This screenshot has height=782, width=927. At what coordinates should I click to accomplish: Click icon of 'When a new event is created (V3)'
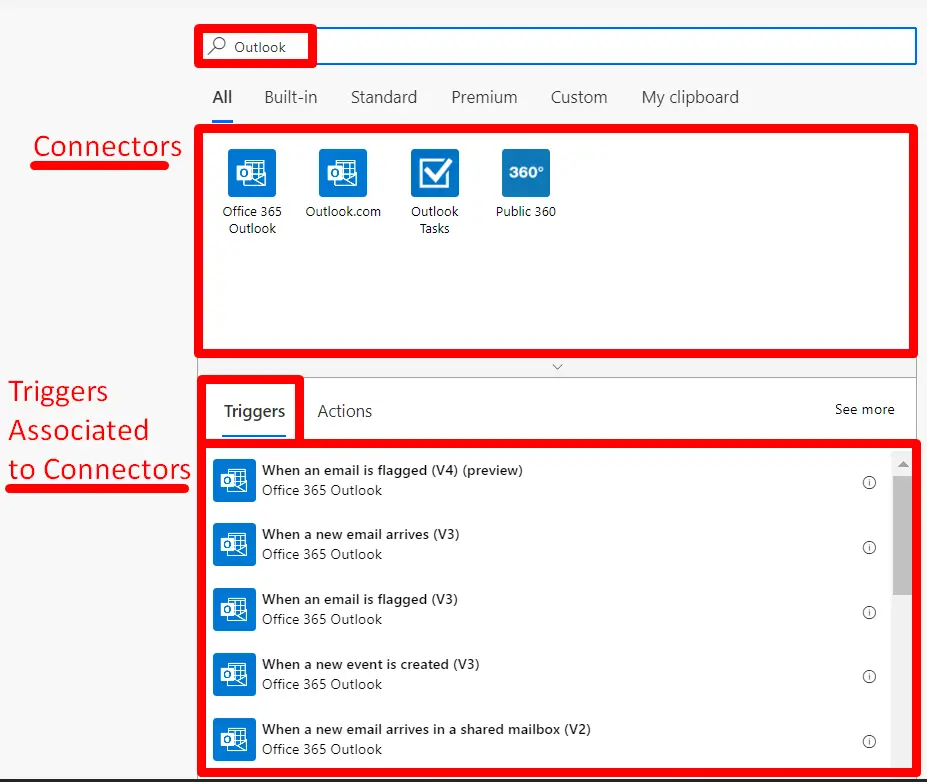point(234,674)
